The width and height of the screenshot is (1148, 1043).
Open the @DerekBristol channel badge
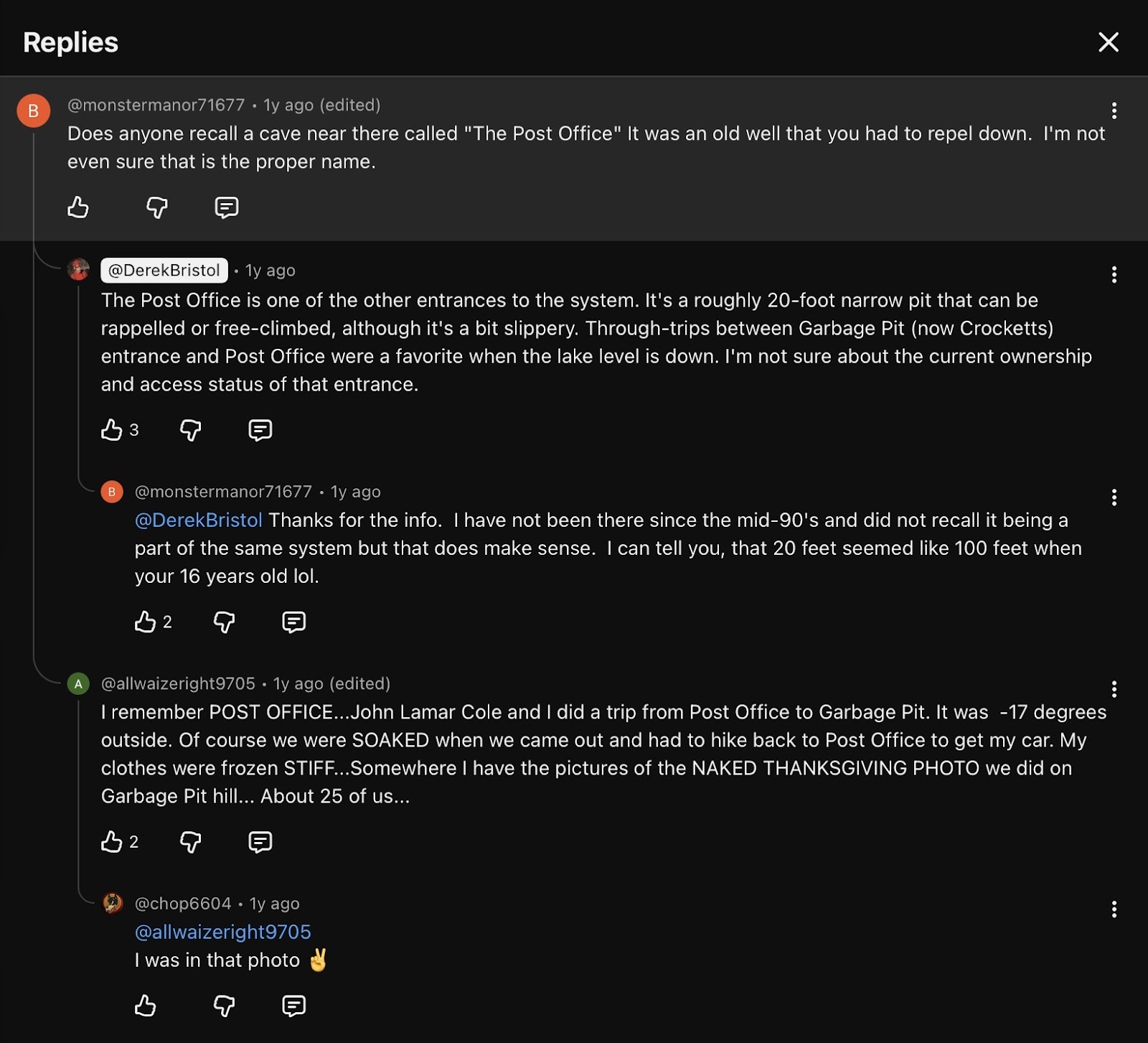click(164, 271)
